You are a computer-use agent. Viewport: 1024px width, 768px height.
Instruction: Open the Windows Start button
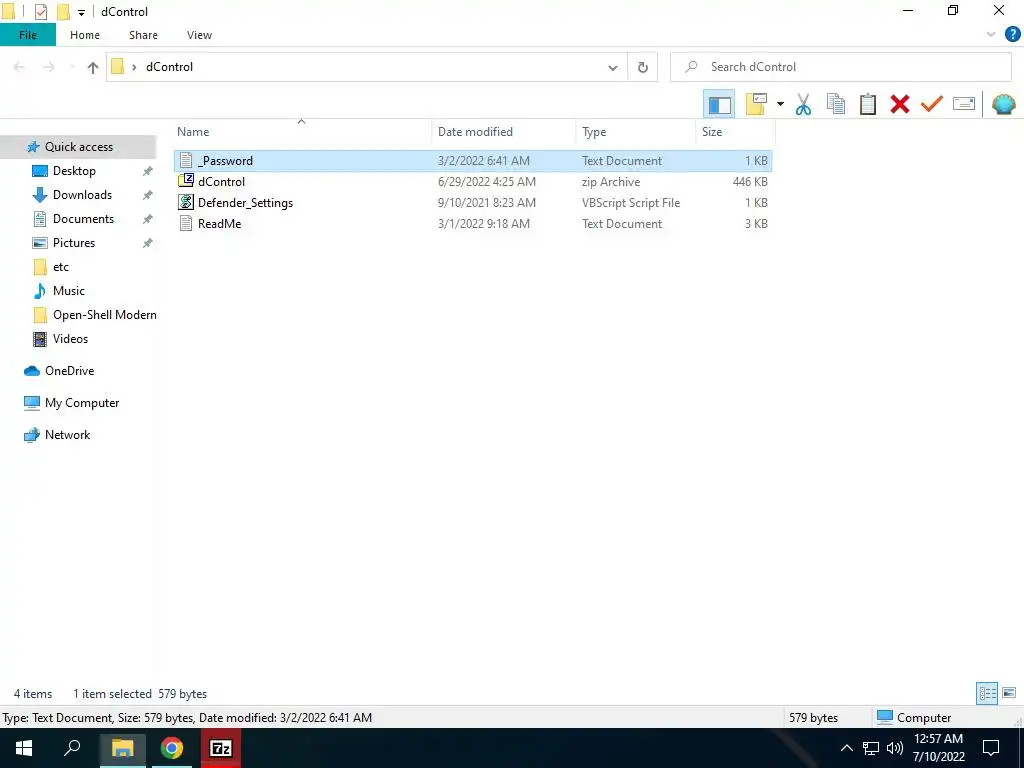[24, 748]
